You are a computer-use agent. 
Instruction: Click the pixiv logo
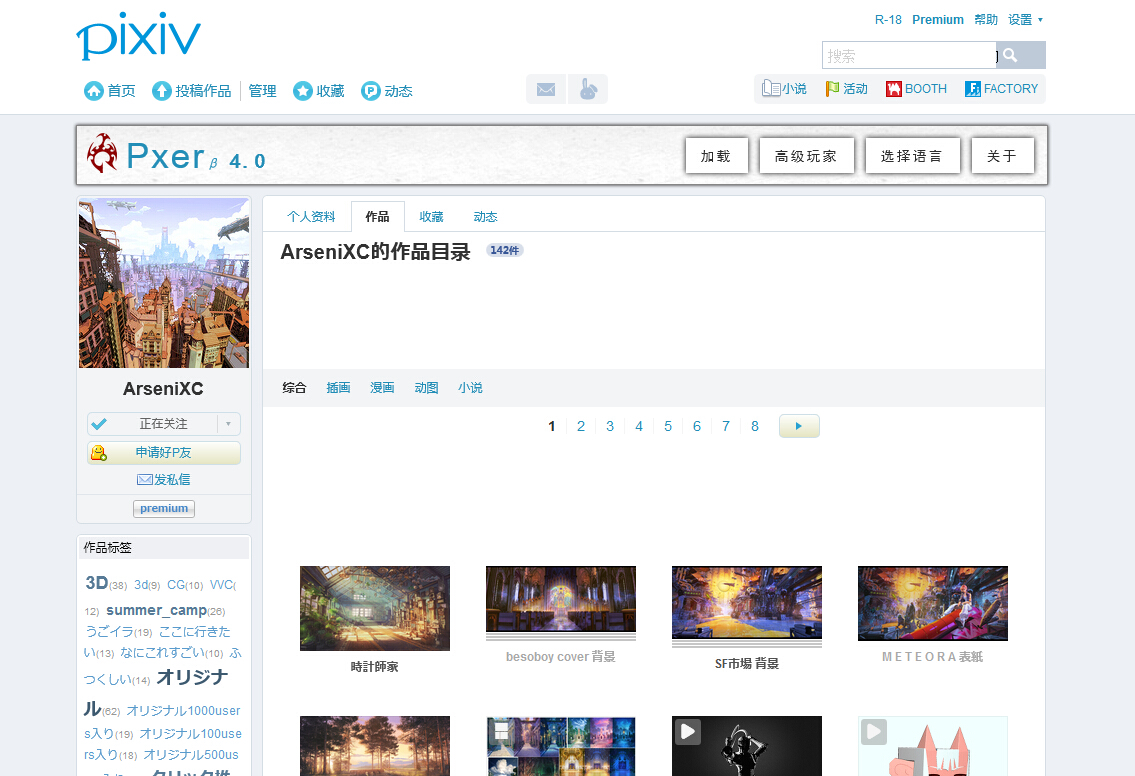click(x=138, y=37)
